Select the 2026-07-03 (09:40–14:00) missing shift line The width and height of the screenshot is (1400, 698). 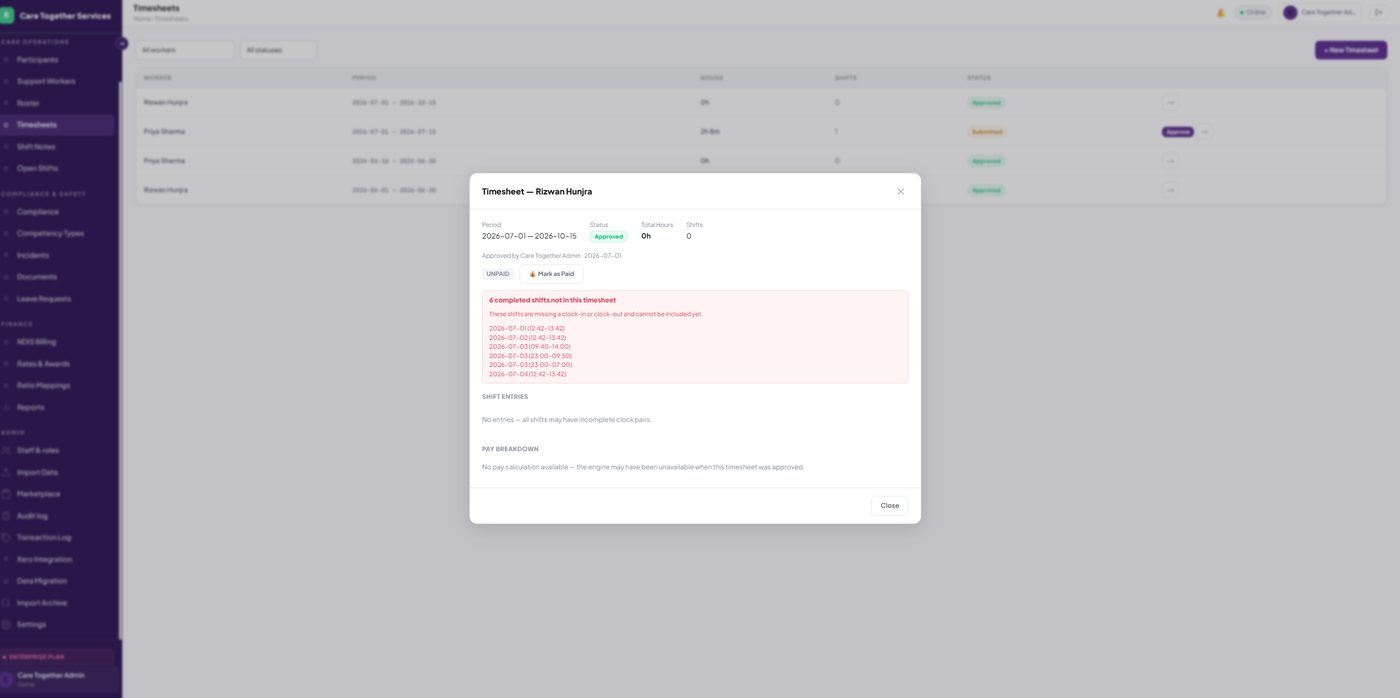(530, 347)
